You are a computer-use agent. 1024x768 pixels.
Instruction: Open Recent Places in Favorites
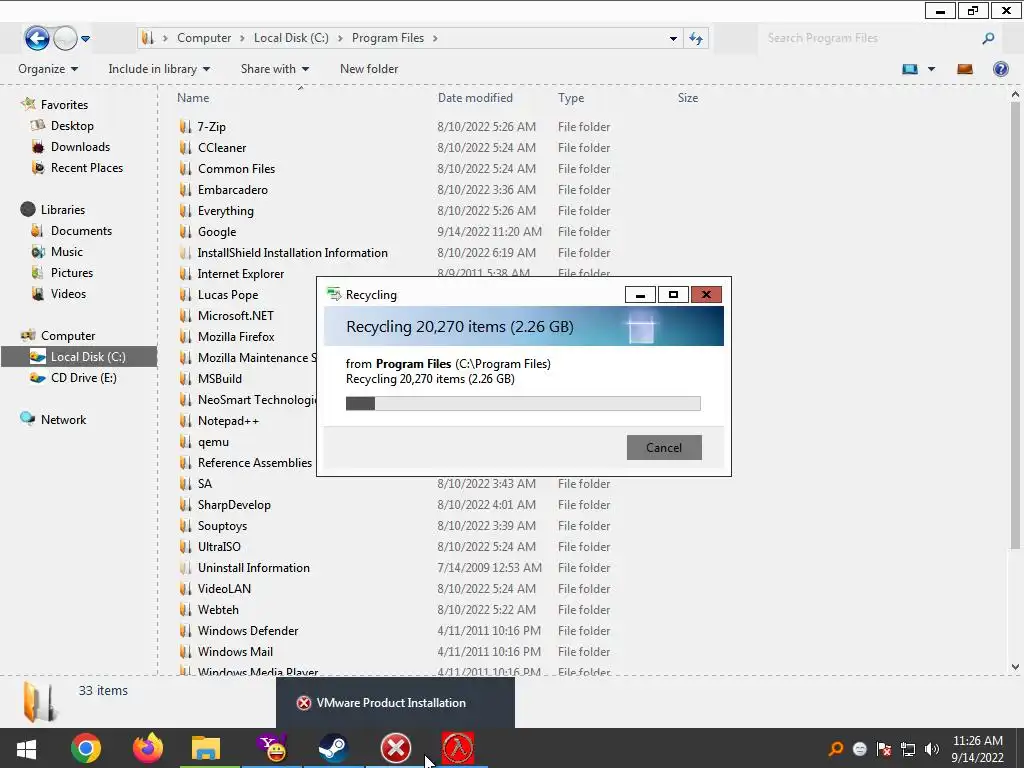tap(86, 168)
